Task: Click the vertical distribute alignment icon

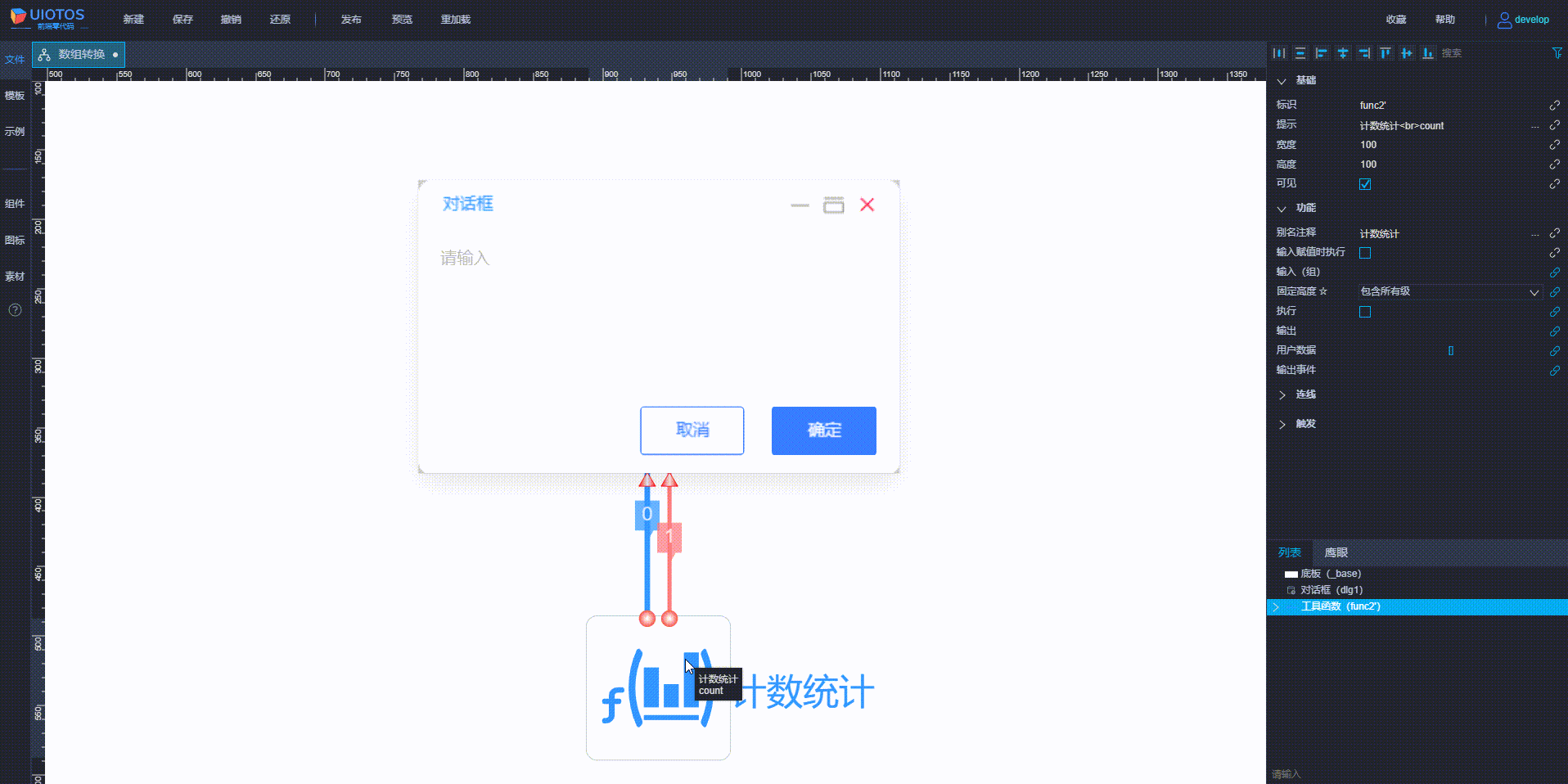Action: [x=1300, y=52]
